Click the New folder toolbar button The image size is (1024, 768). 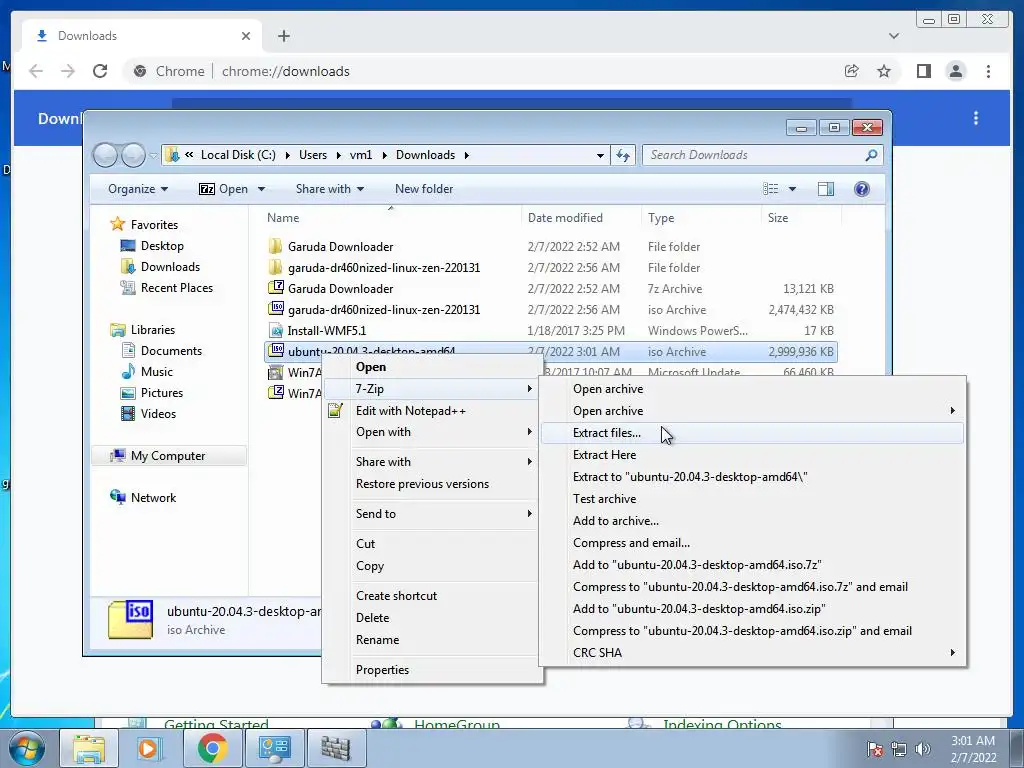point(424,189)
